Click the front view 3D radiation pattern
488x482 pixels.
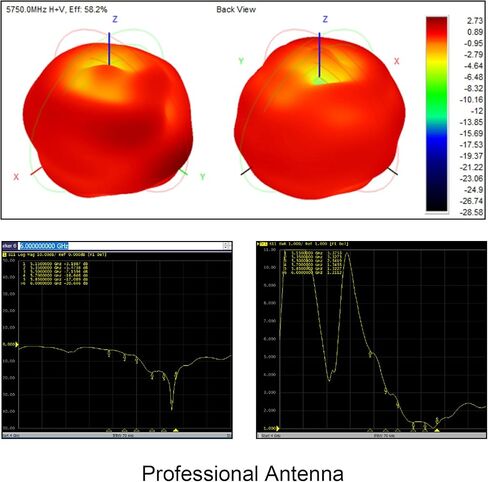108,120
